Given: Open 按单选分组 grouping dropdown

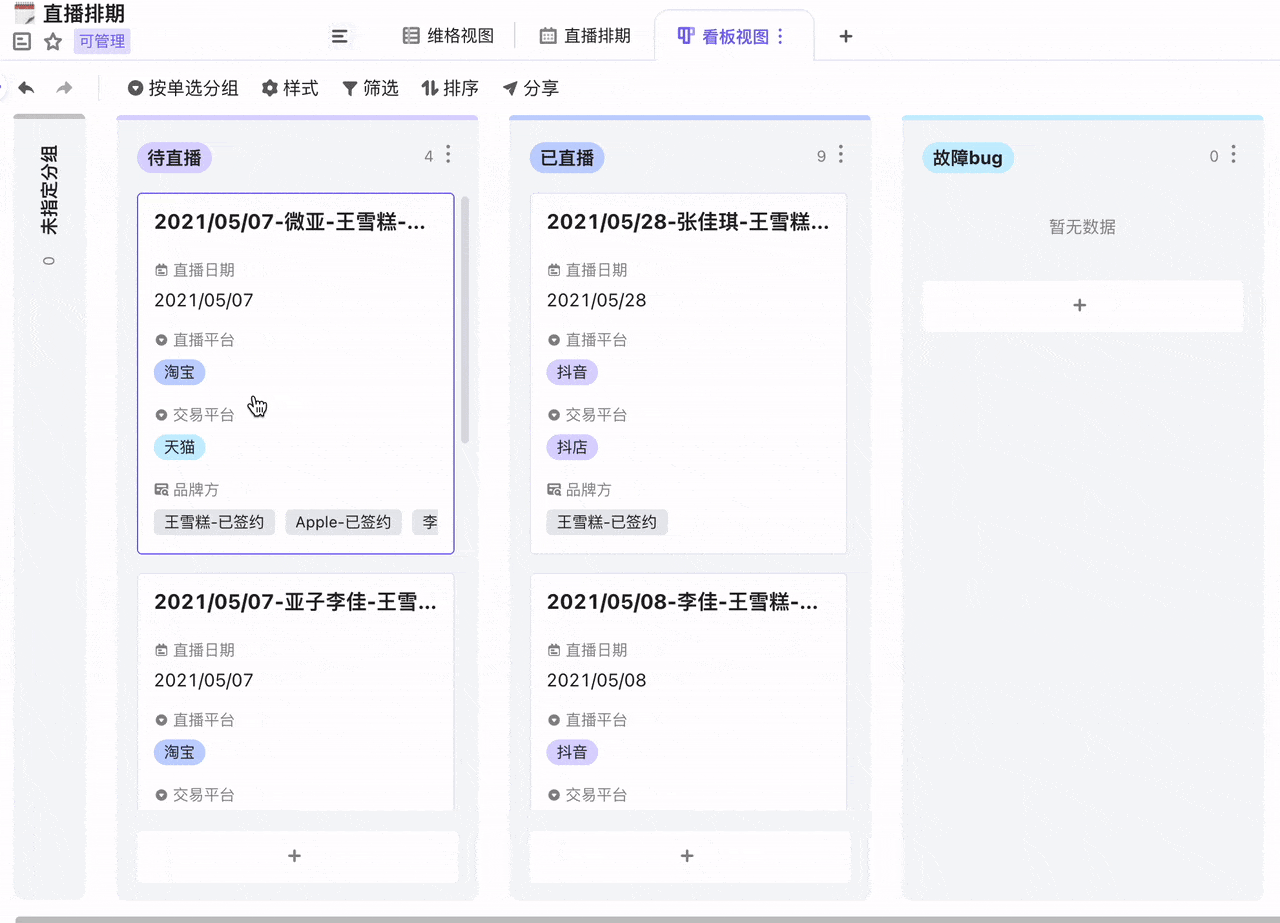Looking at the screenshot, I should (x=183, y=88).
